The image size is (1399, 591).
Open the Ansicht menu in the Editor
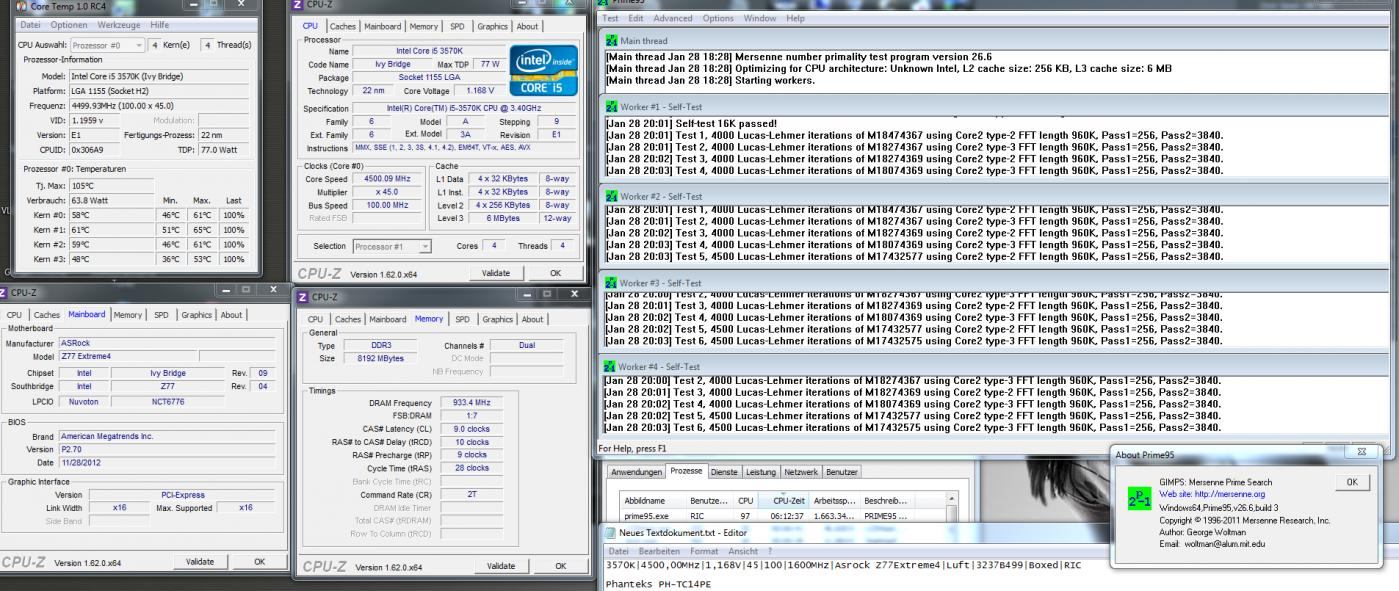(744, 551)
